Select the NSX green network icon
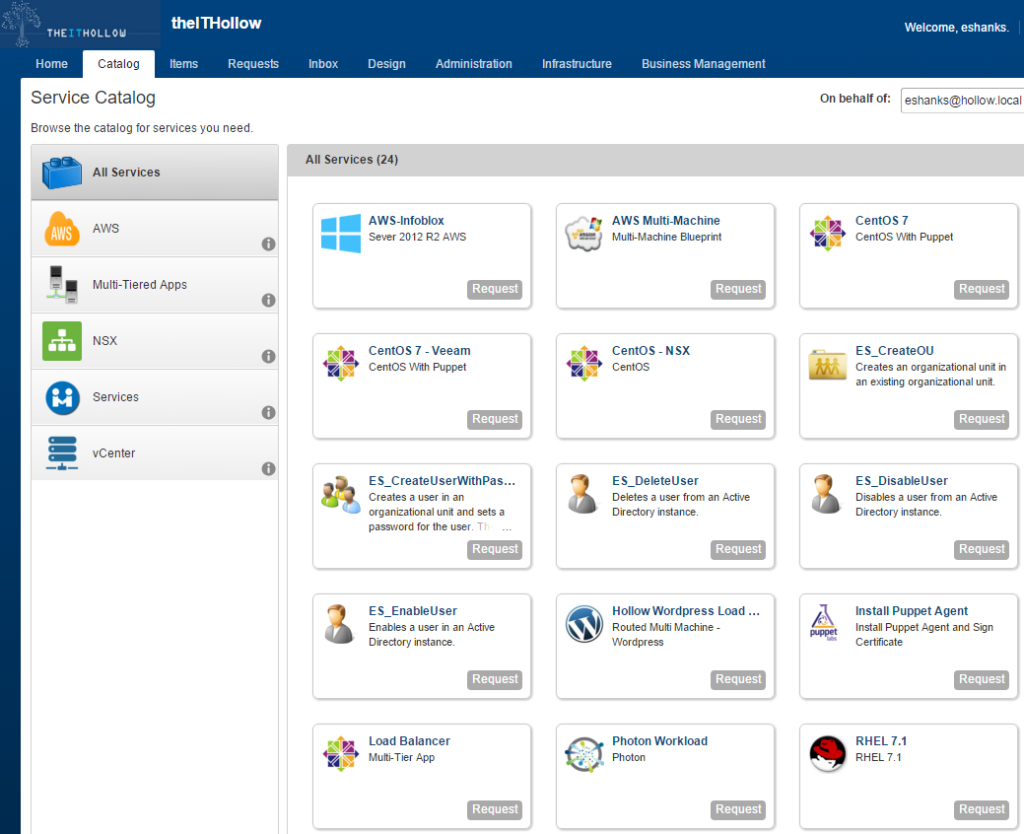1024x834 pixels. pyautogui.click(x=62, y=341)
